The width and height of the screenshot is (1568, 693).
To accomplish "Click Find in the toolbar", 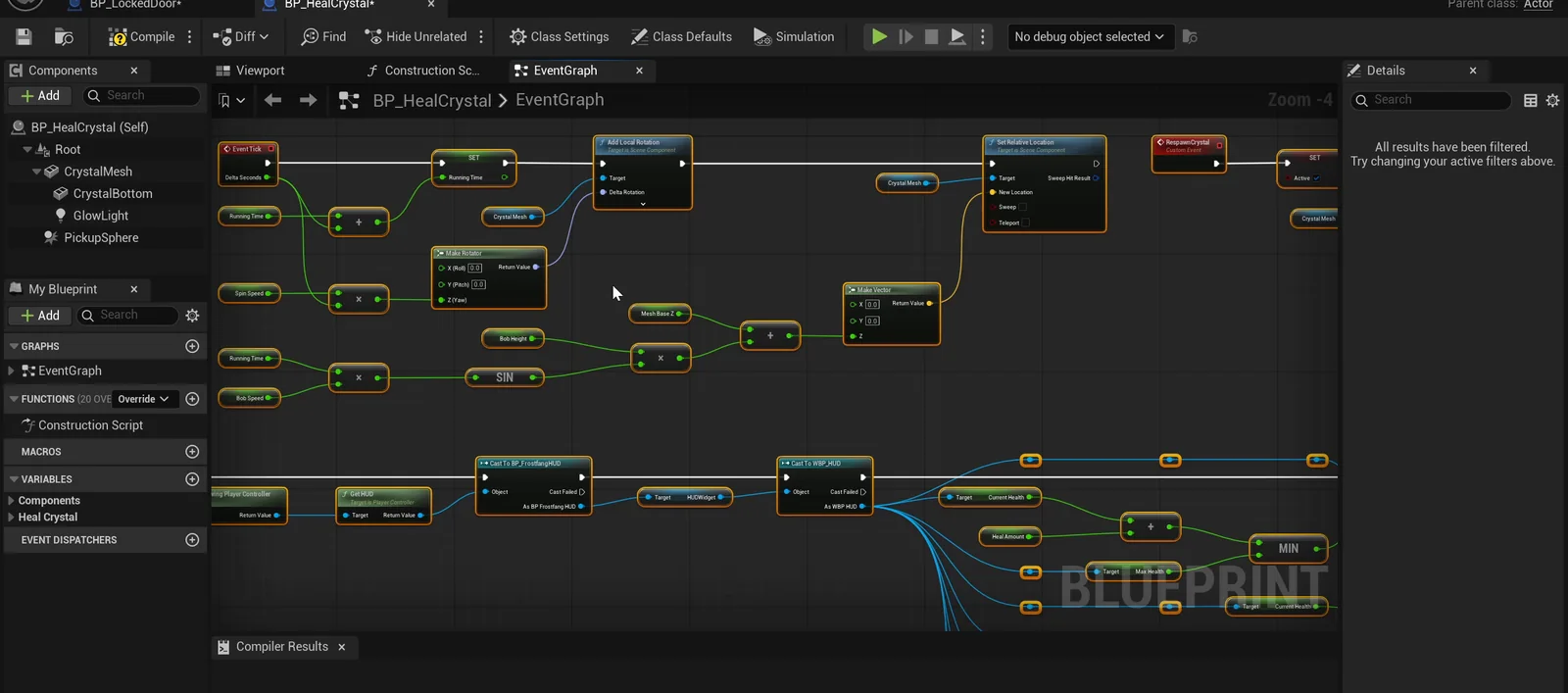I will (323, 37).
